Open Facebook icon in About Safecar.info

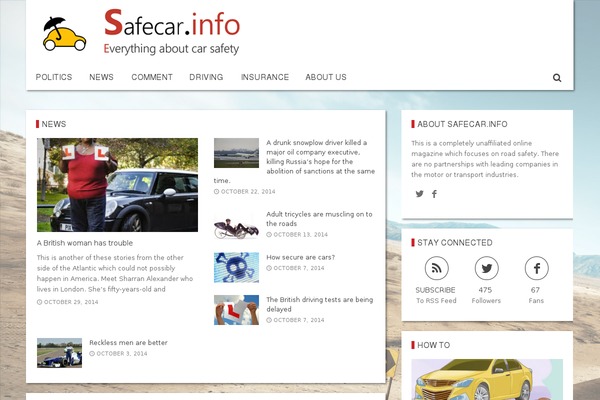pyautogui.click(x=434, y=194)
